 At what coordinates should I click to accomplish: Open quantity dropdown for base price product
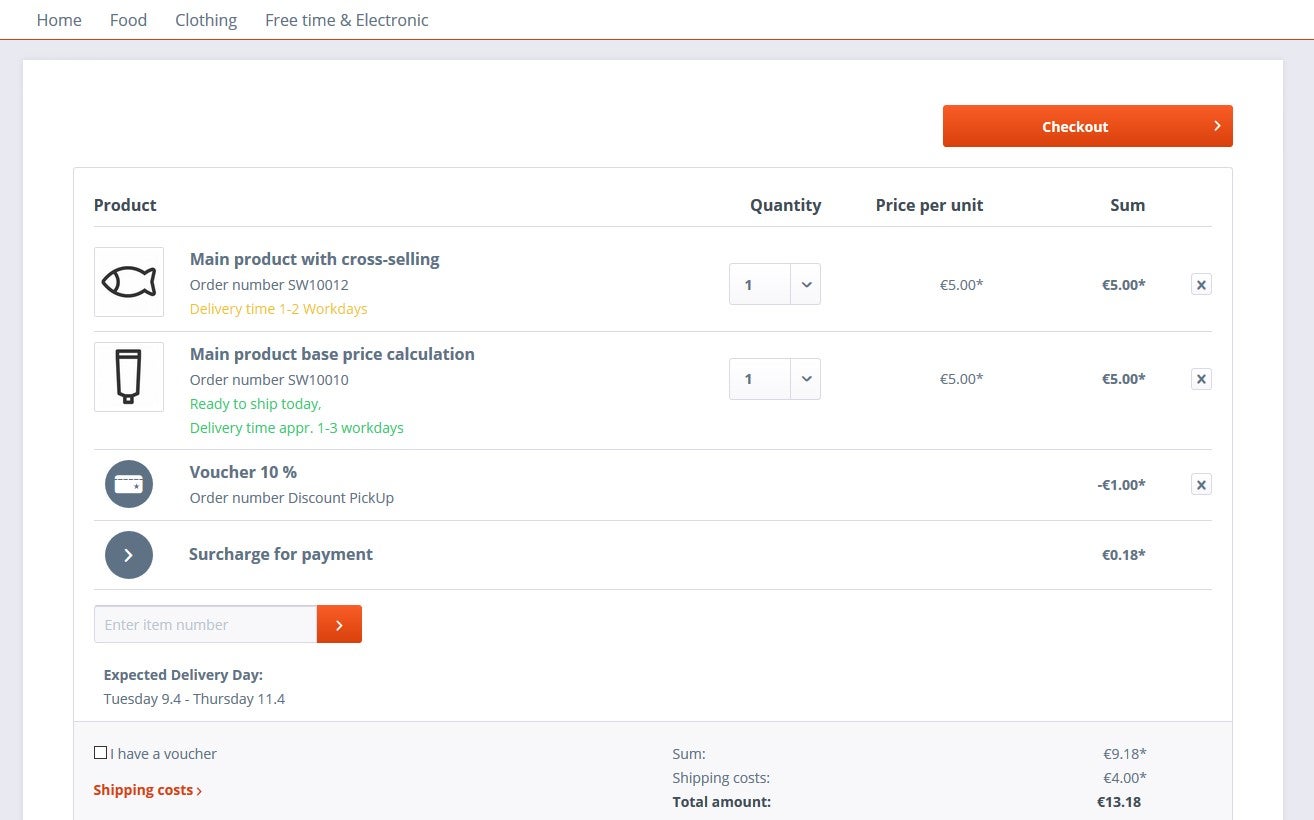(775, 379)
